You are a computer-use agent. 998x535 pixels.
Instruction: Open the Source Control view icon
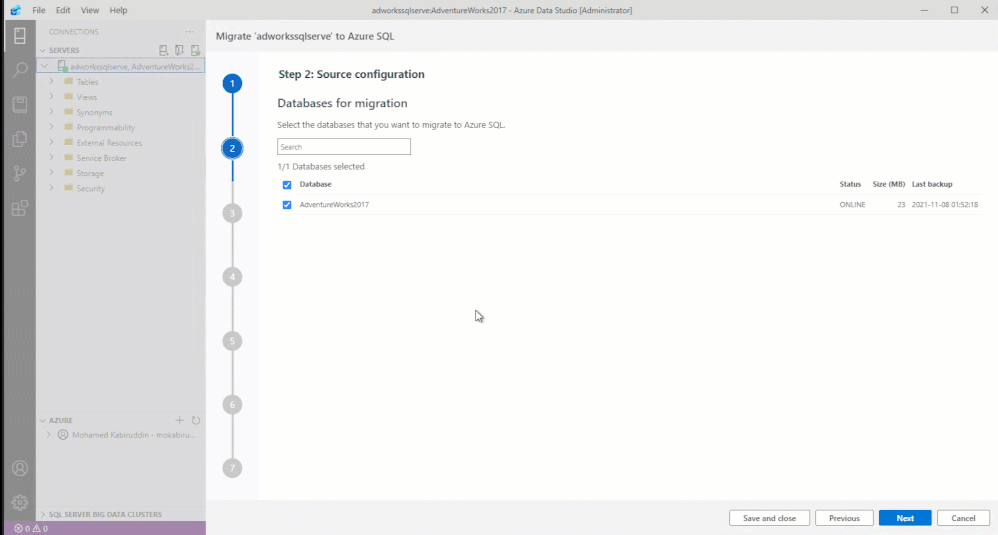(x=20, y=173)
